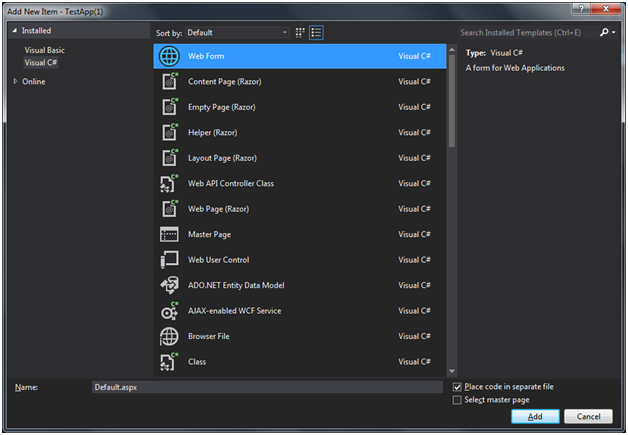Click the template list scroll down arrow

[x=452, y=370]
